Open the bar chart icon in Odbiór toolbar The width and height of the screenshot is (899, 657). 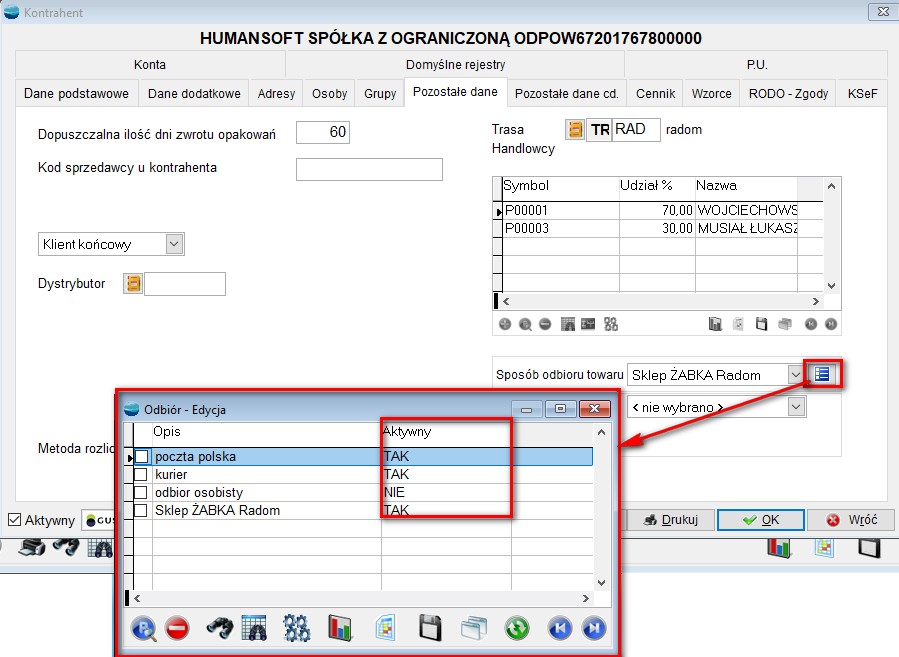click(341, 628)
